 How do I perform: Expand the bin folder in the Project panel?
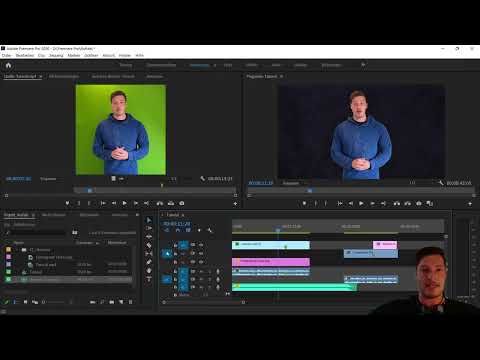(17, 250)
